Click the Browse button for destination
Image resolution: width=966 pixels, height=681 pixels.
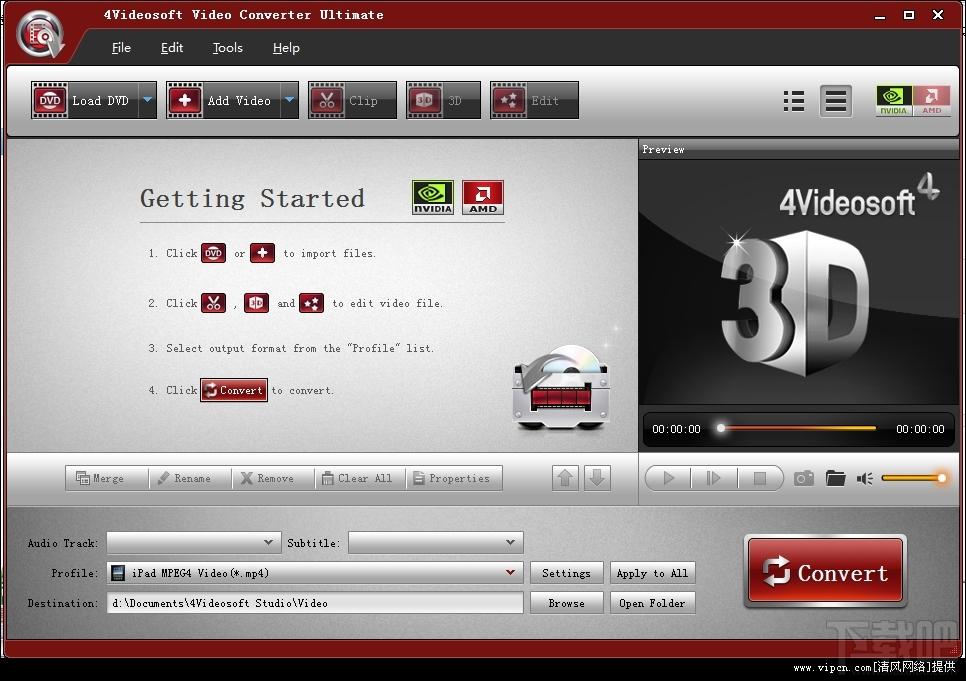[x=566, y=603]
